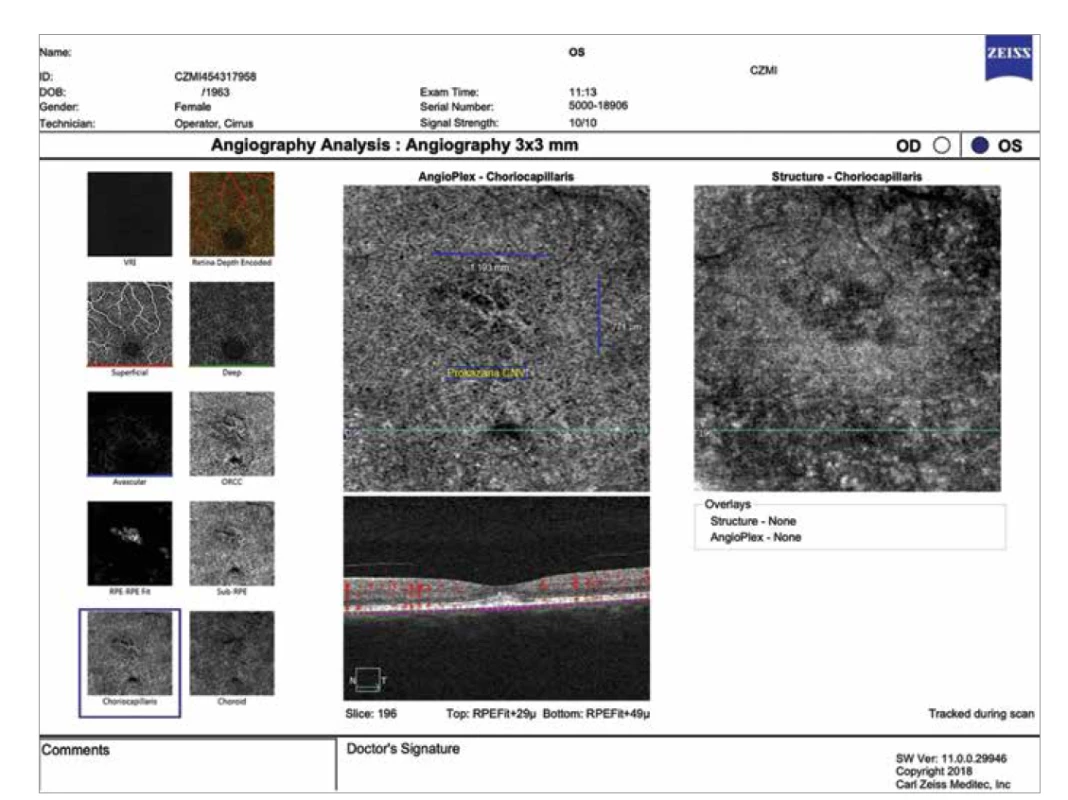Click the Carl Zeiss Meditec, Inc text
The image size is (1068, 800).
[953, 784]
